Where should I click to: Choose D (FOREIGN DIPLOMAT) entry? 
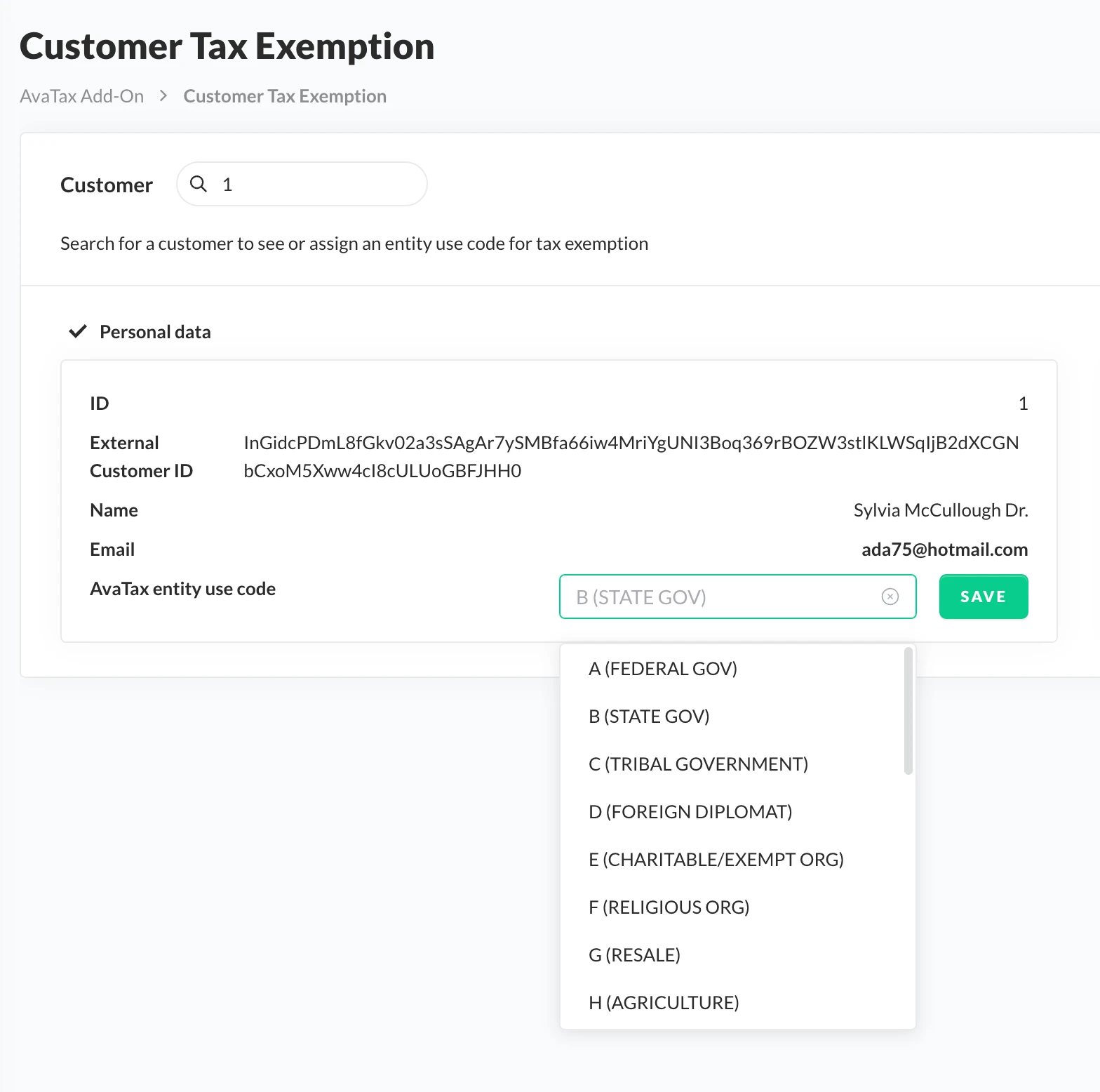(733, 812)
